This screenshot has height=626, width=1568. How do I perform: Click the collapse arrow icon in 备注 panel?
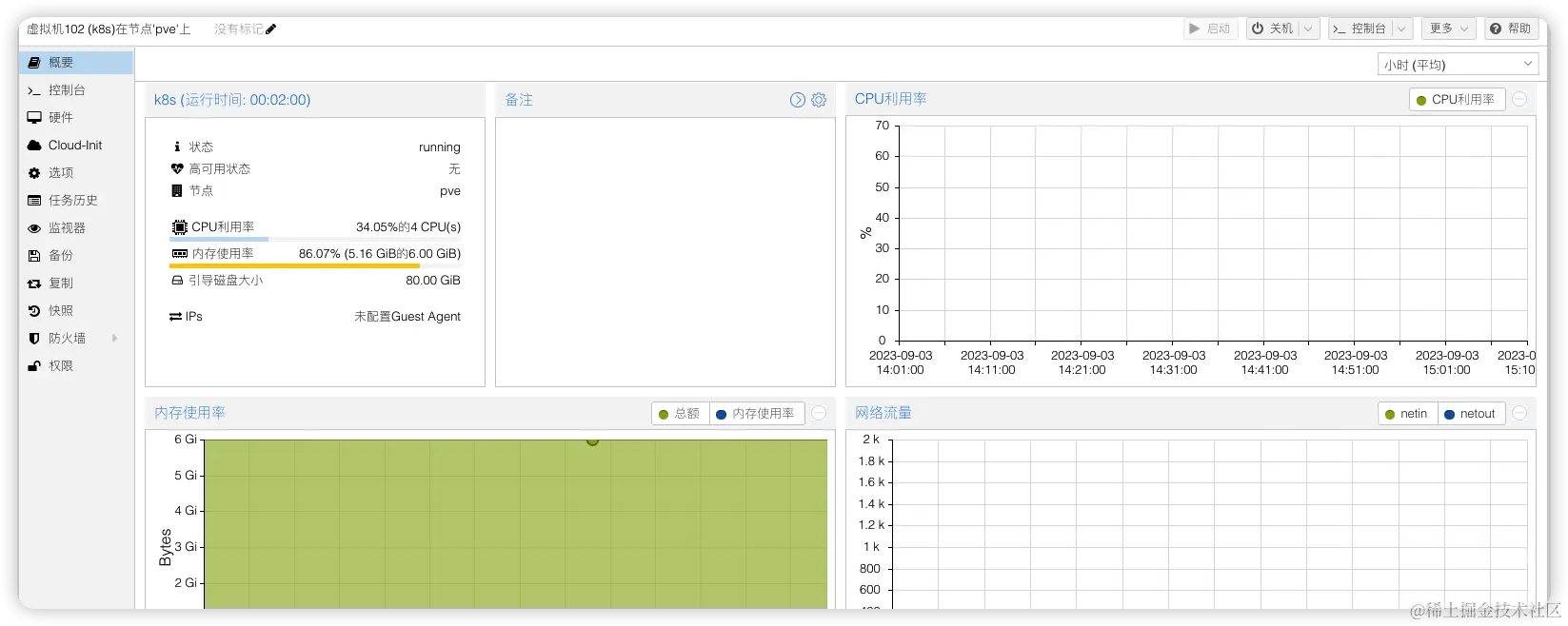(x=798, y=100)
